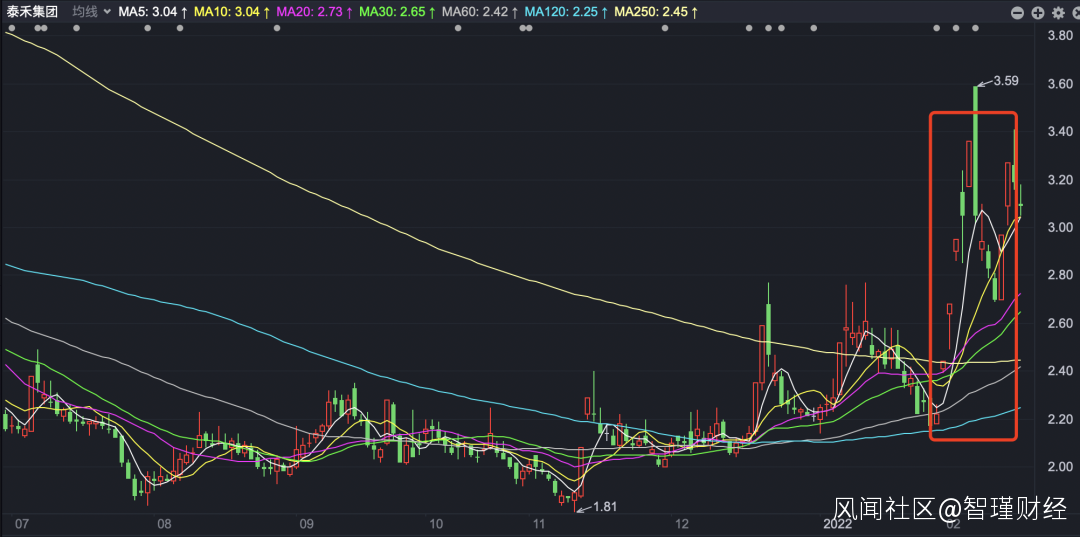Click the 10 month axis label
1080x537 pixels.
tap(437, 525)
